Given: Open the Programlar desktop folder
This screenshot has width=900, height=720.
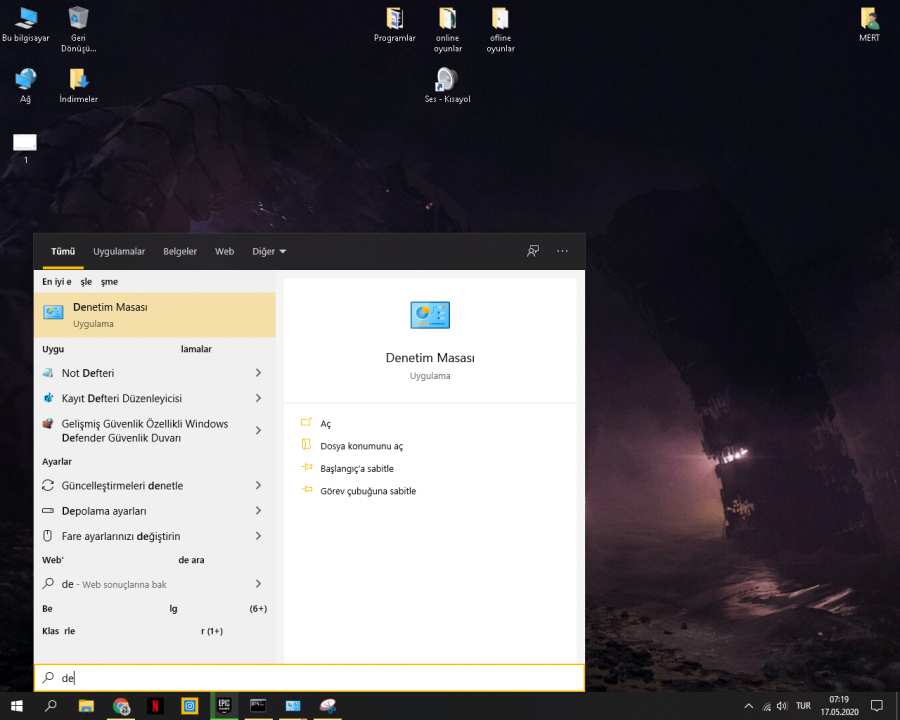Looking at the screenshot, I should (x=394, y=25).
